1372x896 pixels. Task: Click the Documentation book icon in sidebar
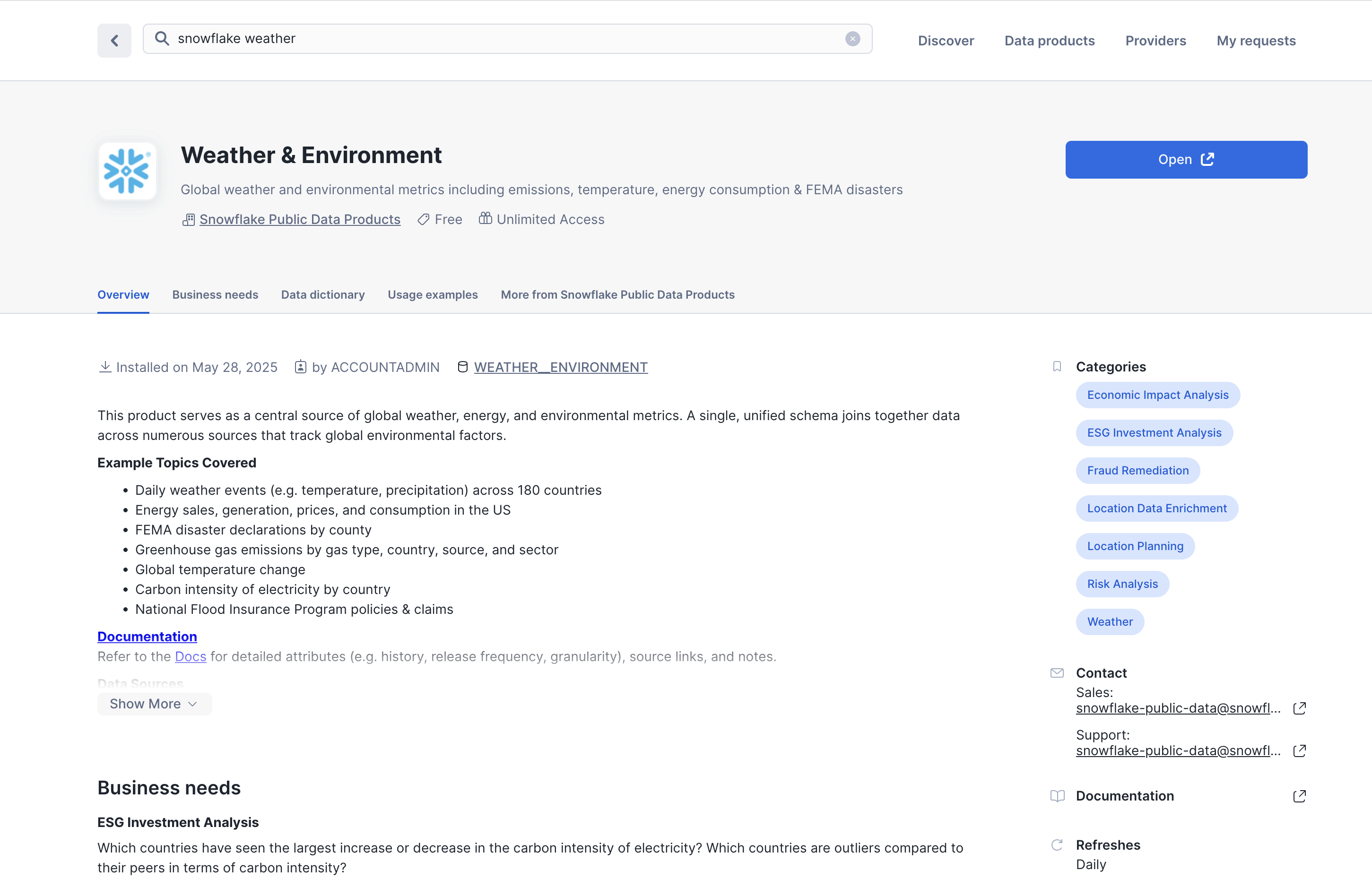click(1057, 796)
